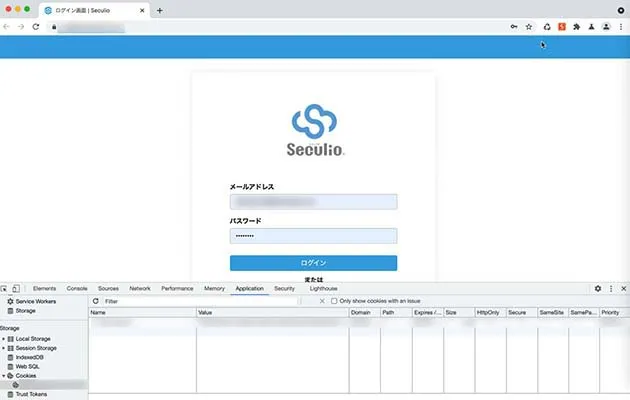This screenshot has height=400, width=630.
Task: Click the cookie Filter input field
Action: 201,301
